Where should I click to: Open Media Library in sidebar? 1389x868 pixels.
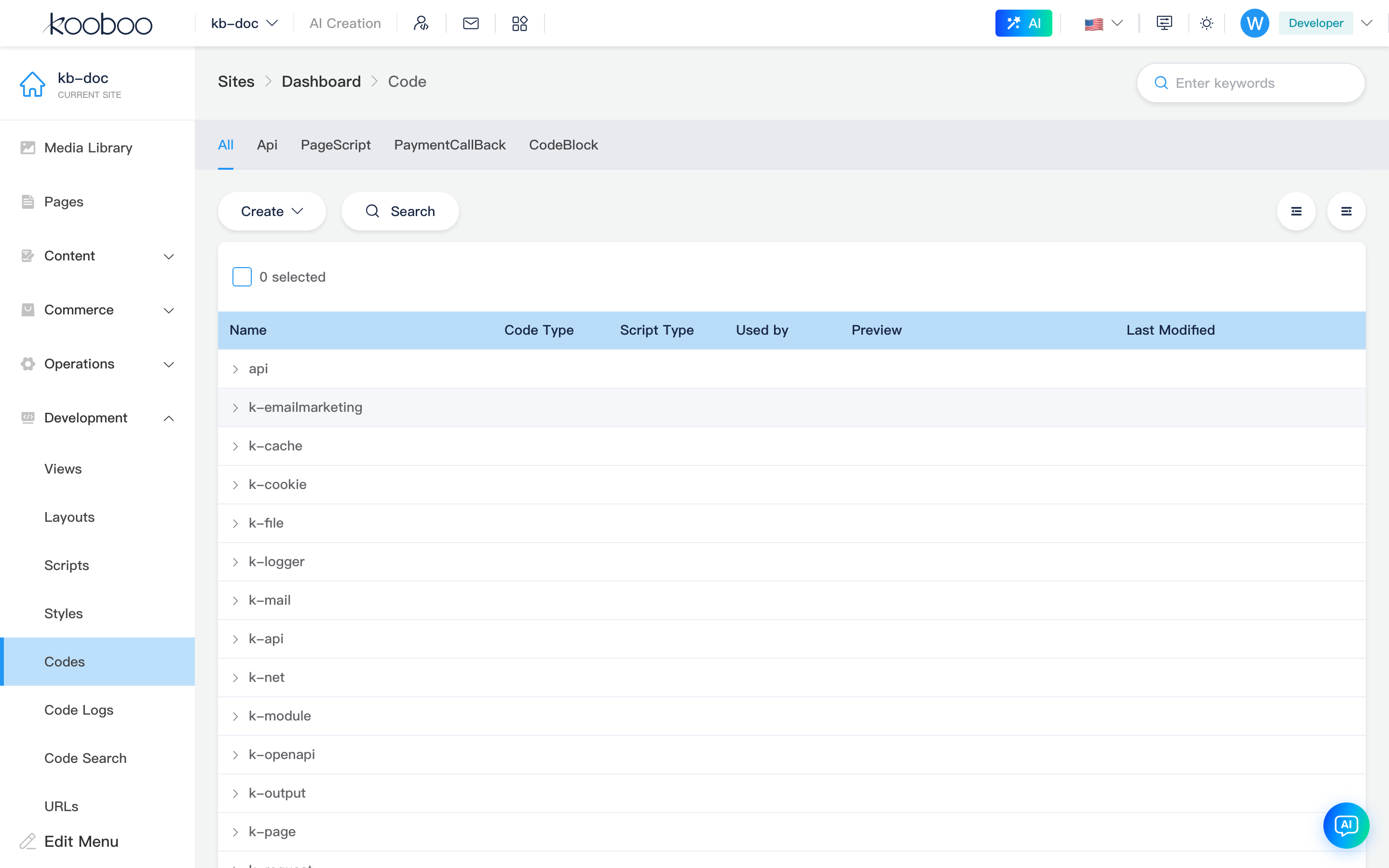(88, 148)
